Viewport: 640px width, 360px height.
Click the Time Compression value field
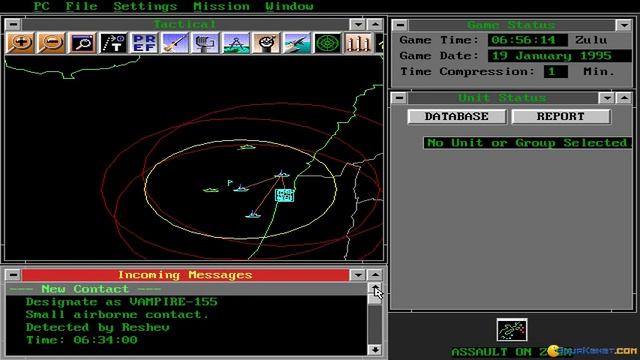pos(556,72)
